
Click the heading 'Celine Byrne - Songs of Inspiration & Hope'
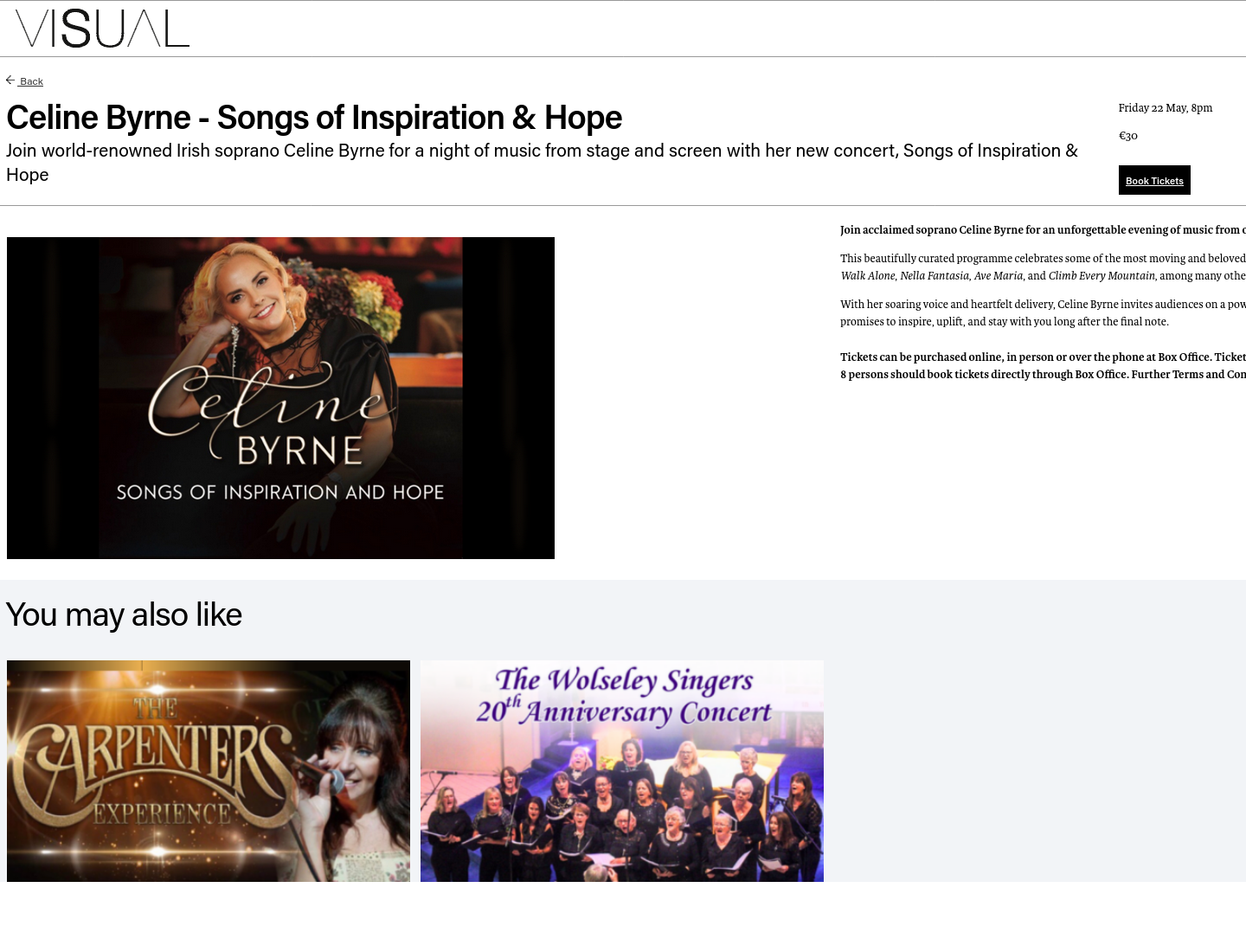[x=314, y=118]
